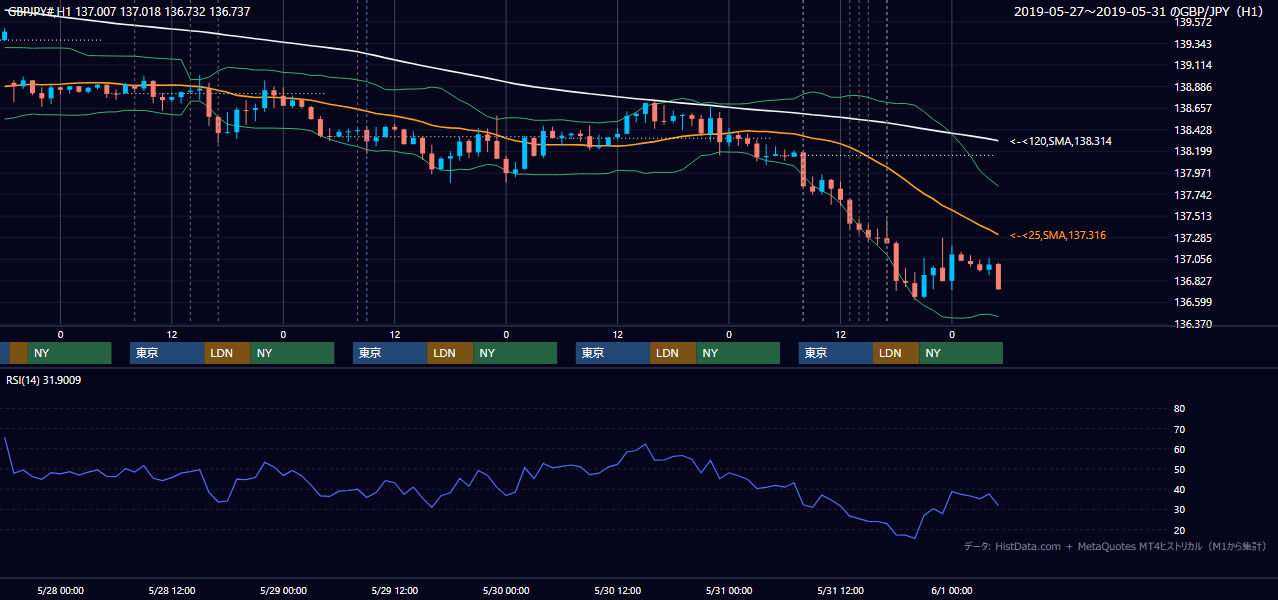The width and height of the screenshot is (1278, 600).
Task: Click RSI scale value 50
Action: point(1179,469)
